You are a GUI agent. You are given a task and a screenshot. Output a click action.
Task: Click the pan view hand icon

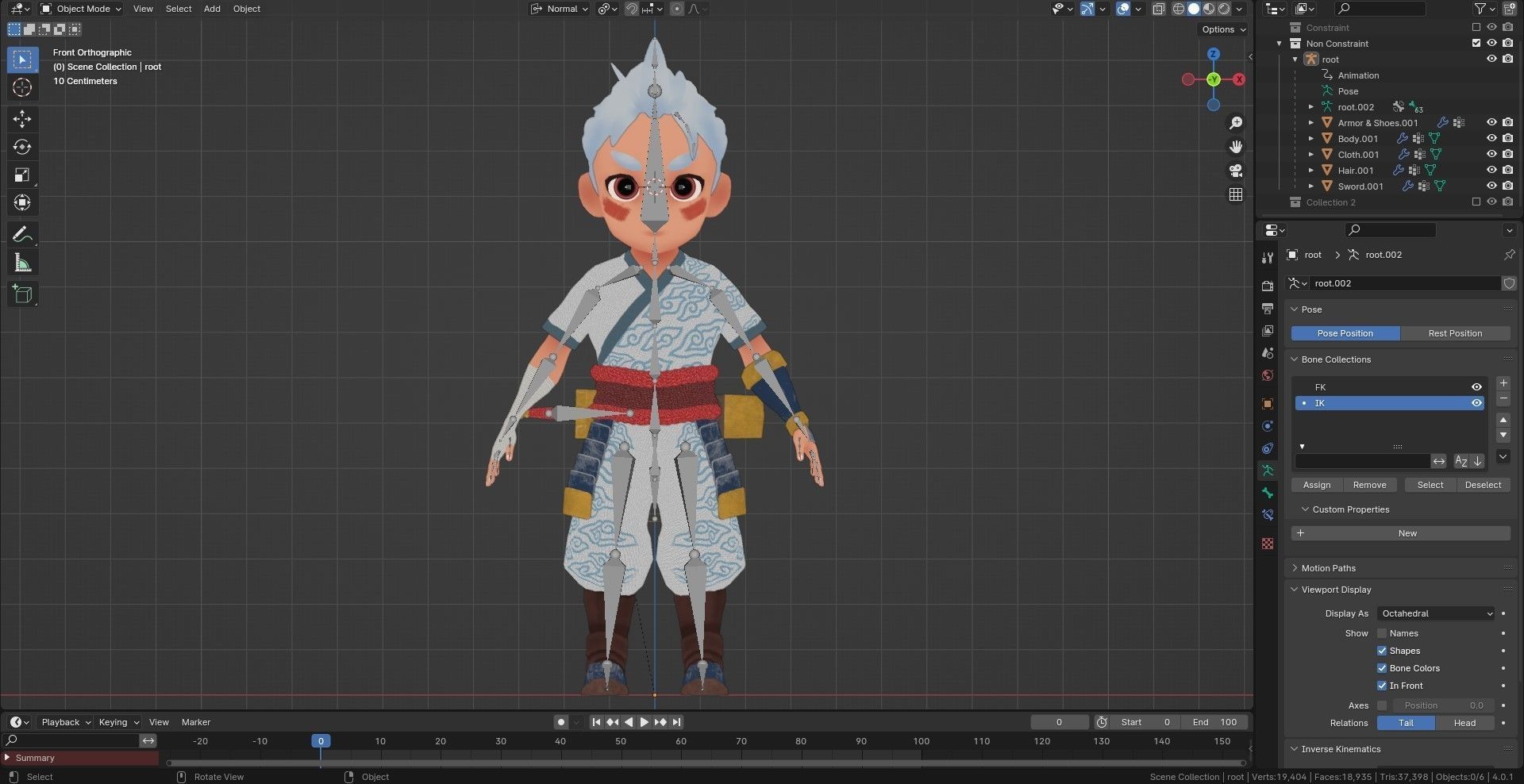1236,147
